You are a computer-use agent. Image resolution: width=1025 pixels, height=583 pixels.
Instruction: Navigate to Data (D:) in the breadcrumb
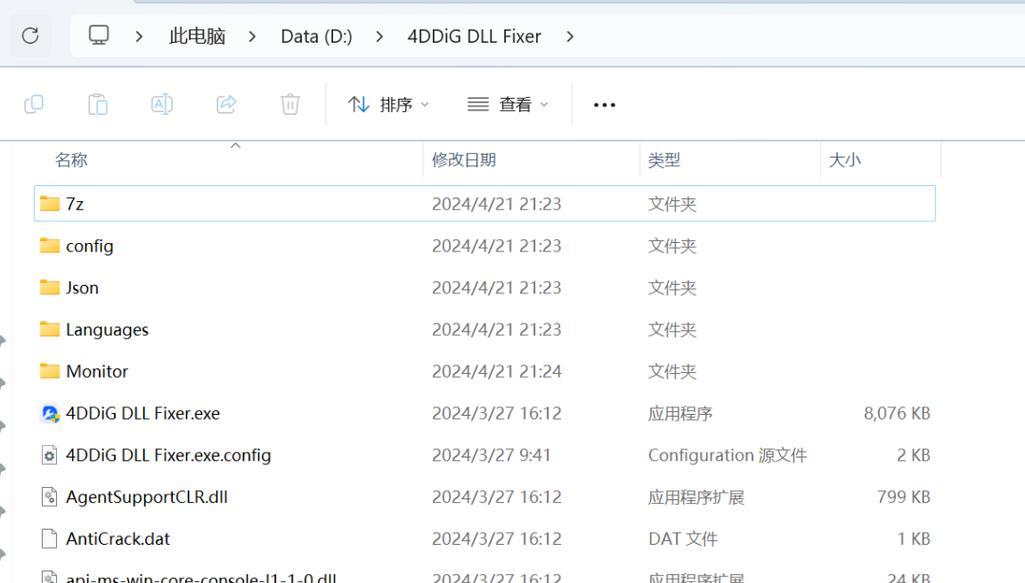316,37
